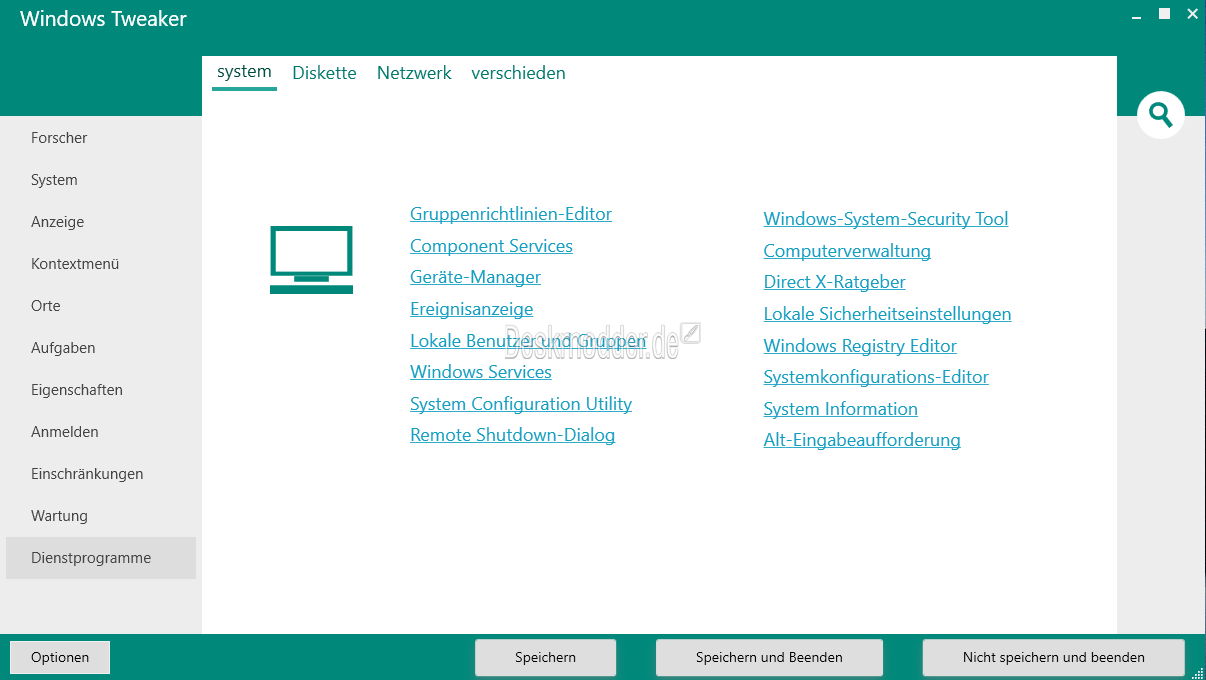Open the Gruppenrichtlinien-Editor link
This screenshot has height=680, width=1206.
click(x=511, y=214)
